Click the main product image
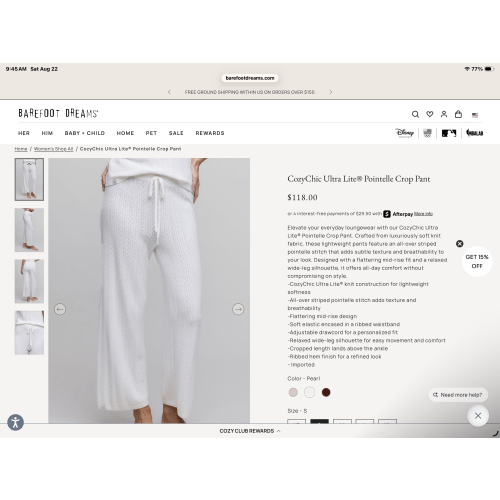This screenshot has height=500, width=500. tap(149, 291)
